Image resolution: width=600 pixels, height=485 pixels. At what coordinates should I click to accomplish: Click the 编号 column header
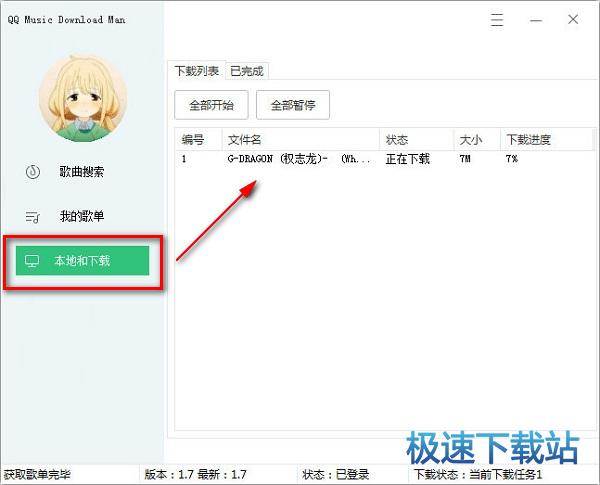tap(198, 140)
